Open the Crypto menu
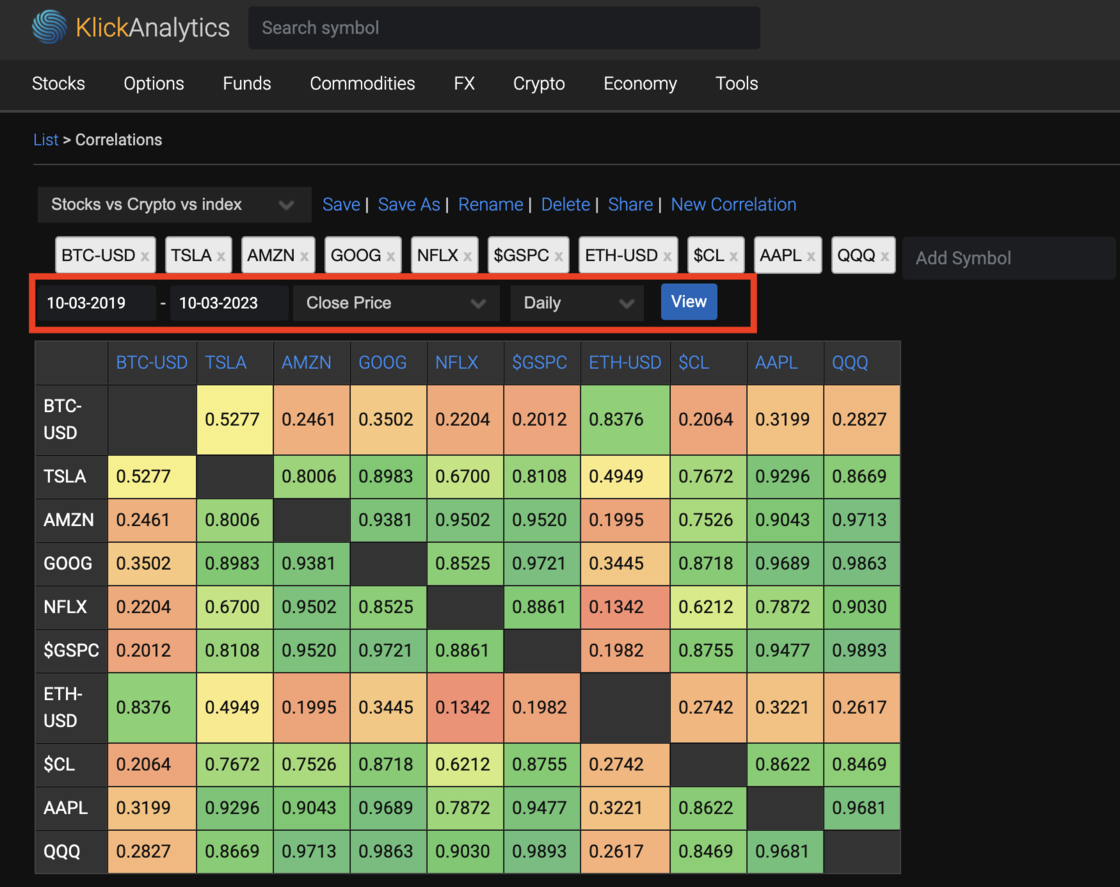Image resolution: width=1120 pixels, height=887 pixels. click(539, 84)
